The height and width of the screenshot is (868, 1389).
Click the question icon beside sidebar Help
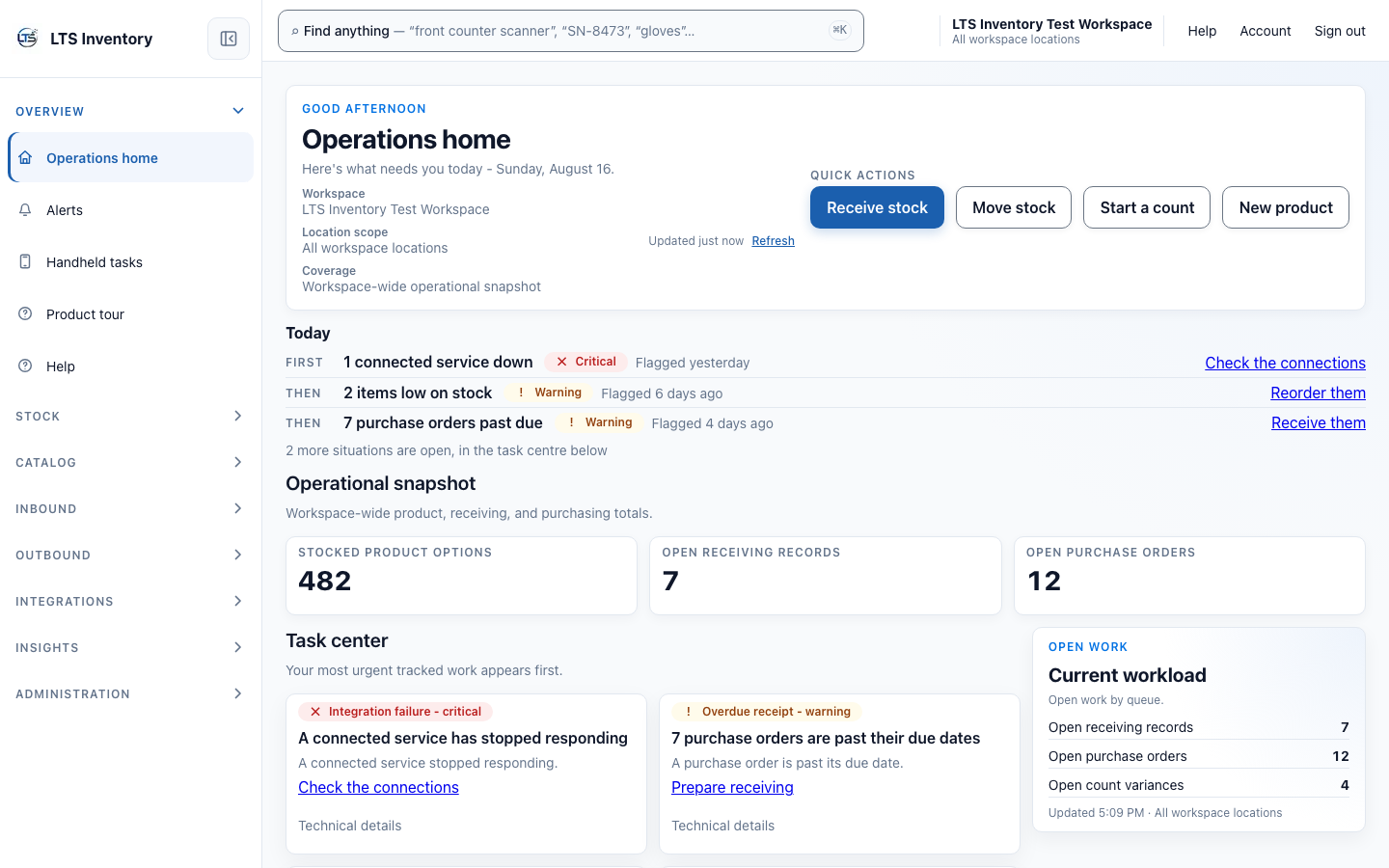26,366
